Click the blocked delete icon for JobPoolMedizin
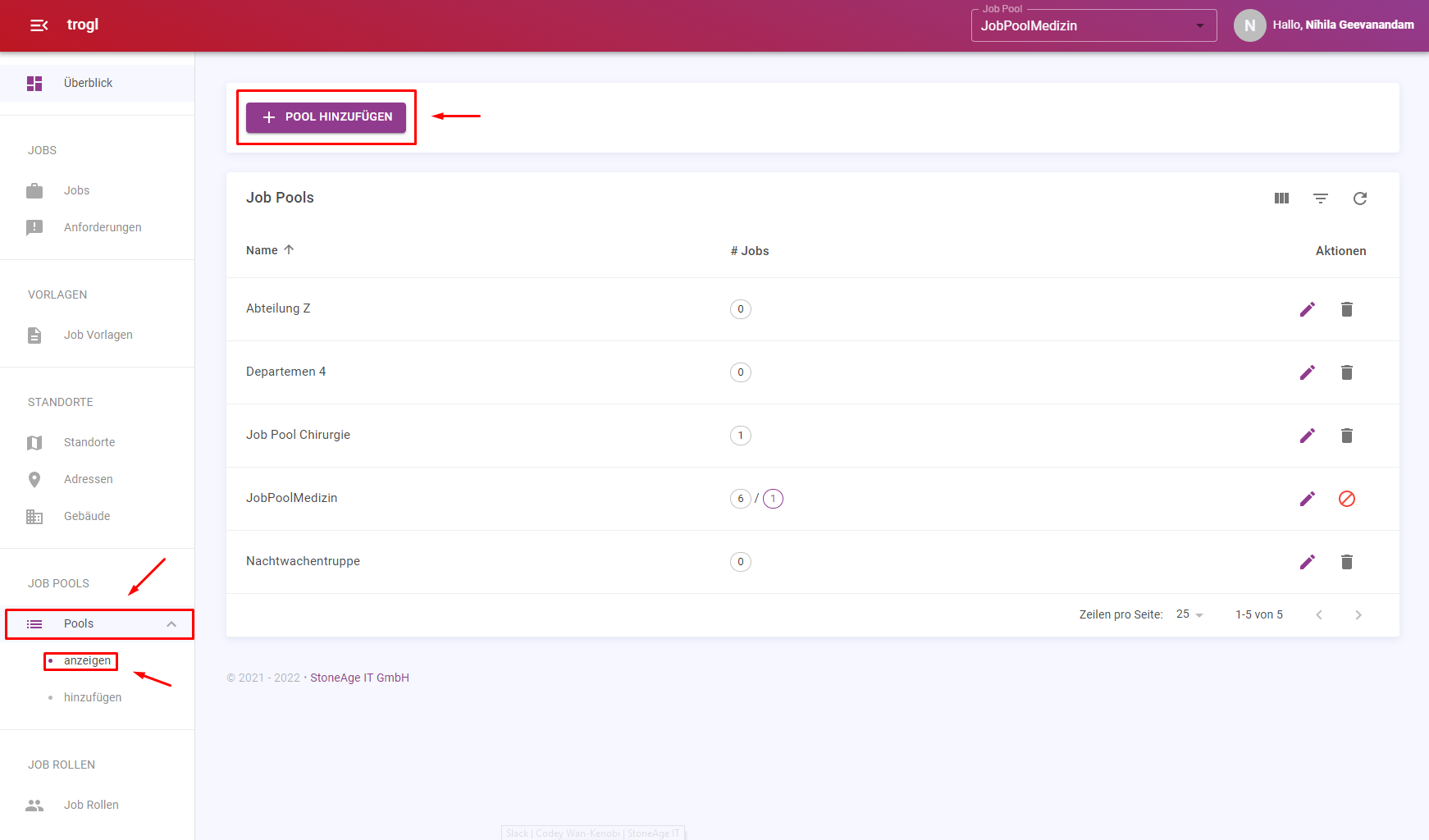 tap(1347, 499)
